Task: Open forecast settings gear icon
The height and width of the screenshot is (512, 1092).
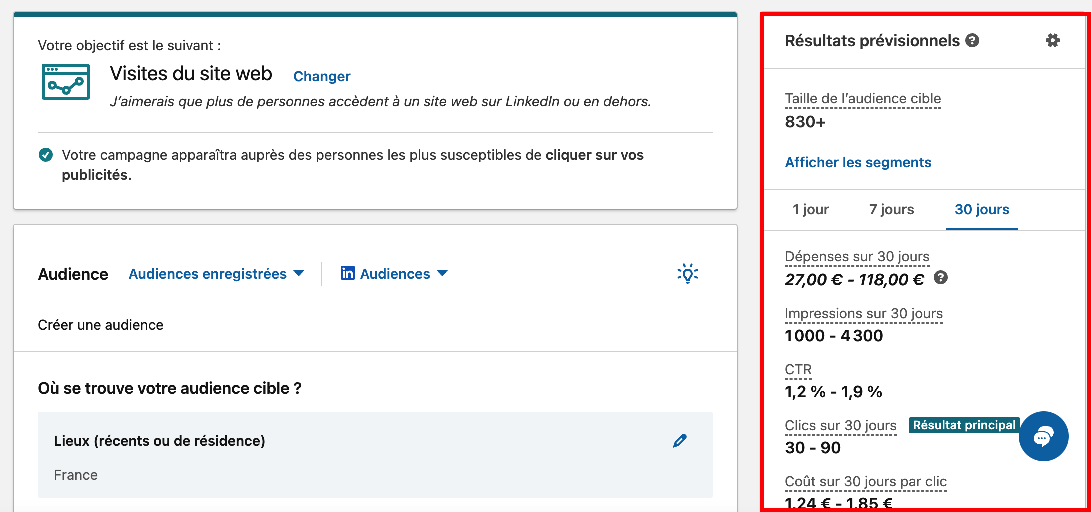Action: click(1052, 41)
